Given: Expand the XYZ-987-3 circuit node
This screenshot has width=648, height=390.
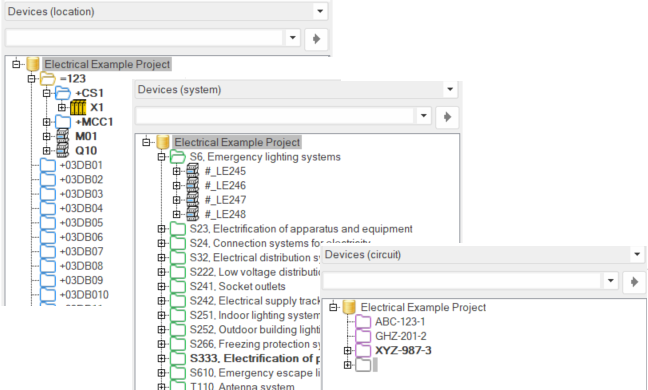Looking at the screenshot, I should 348,350.
